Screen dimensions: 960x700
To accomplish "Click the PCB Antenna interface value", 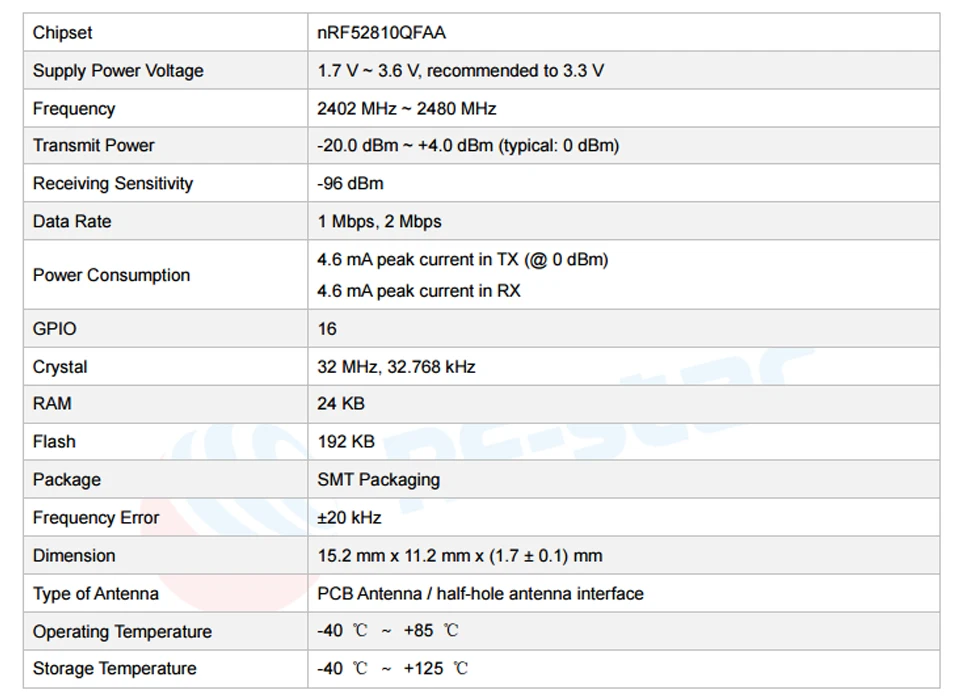I will coord(480,593).
